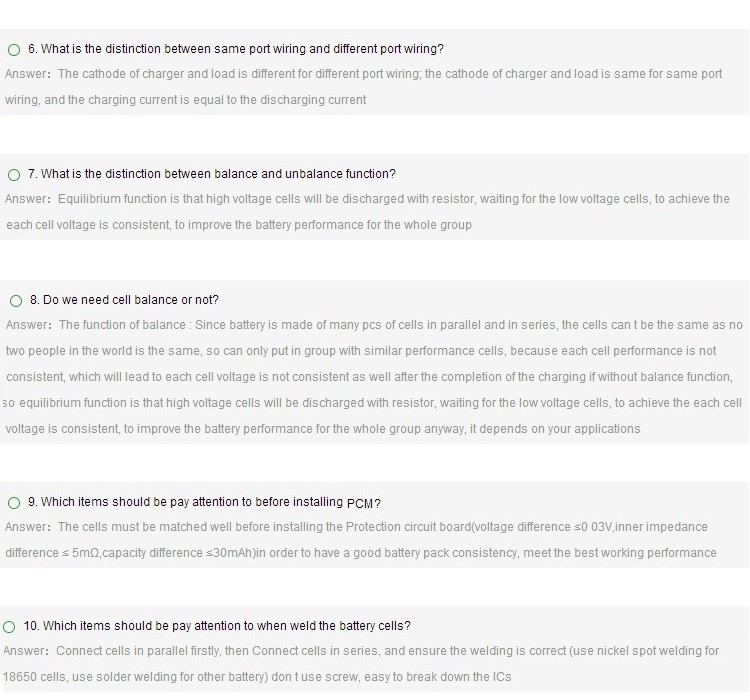Click the circle icon beside question 6

click(x=14, y=50)
